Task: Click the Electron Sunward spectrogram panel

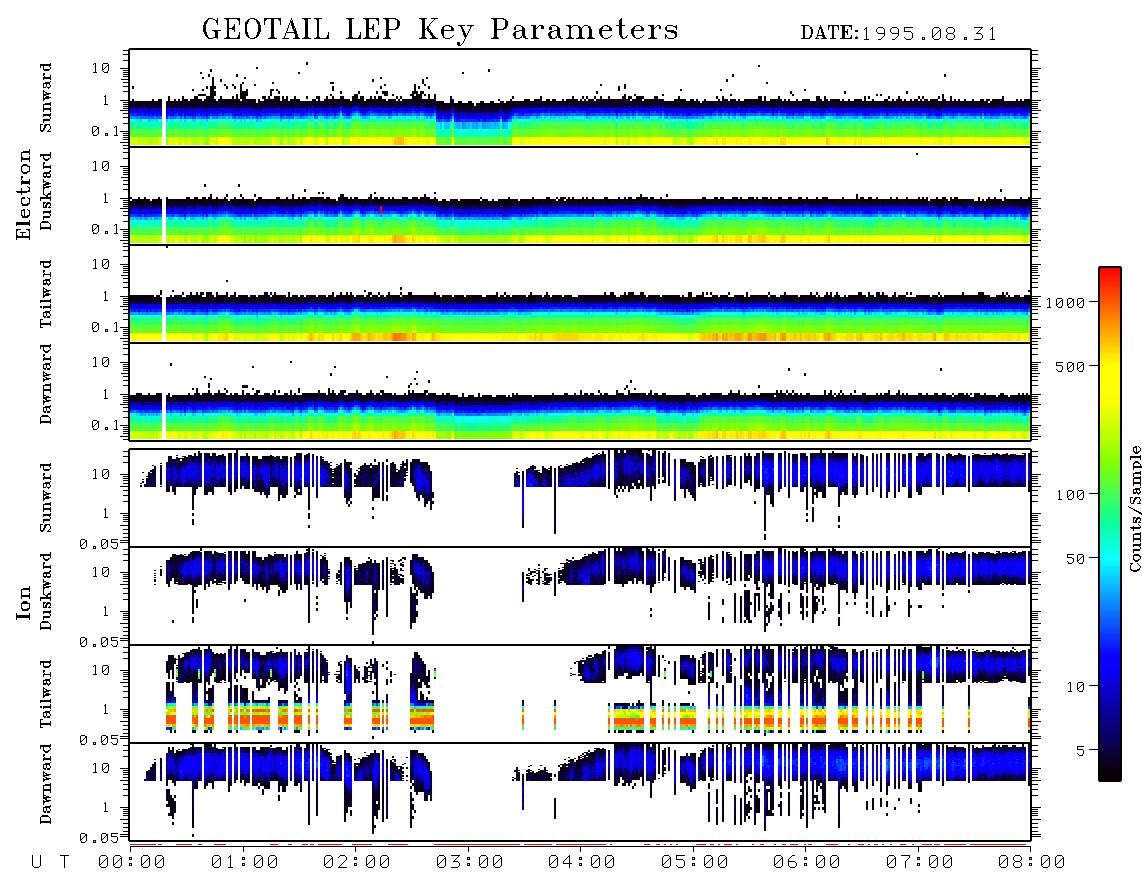Action: (580, 98)
